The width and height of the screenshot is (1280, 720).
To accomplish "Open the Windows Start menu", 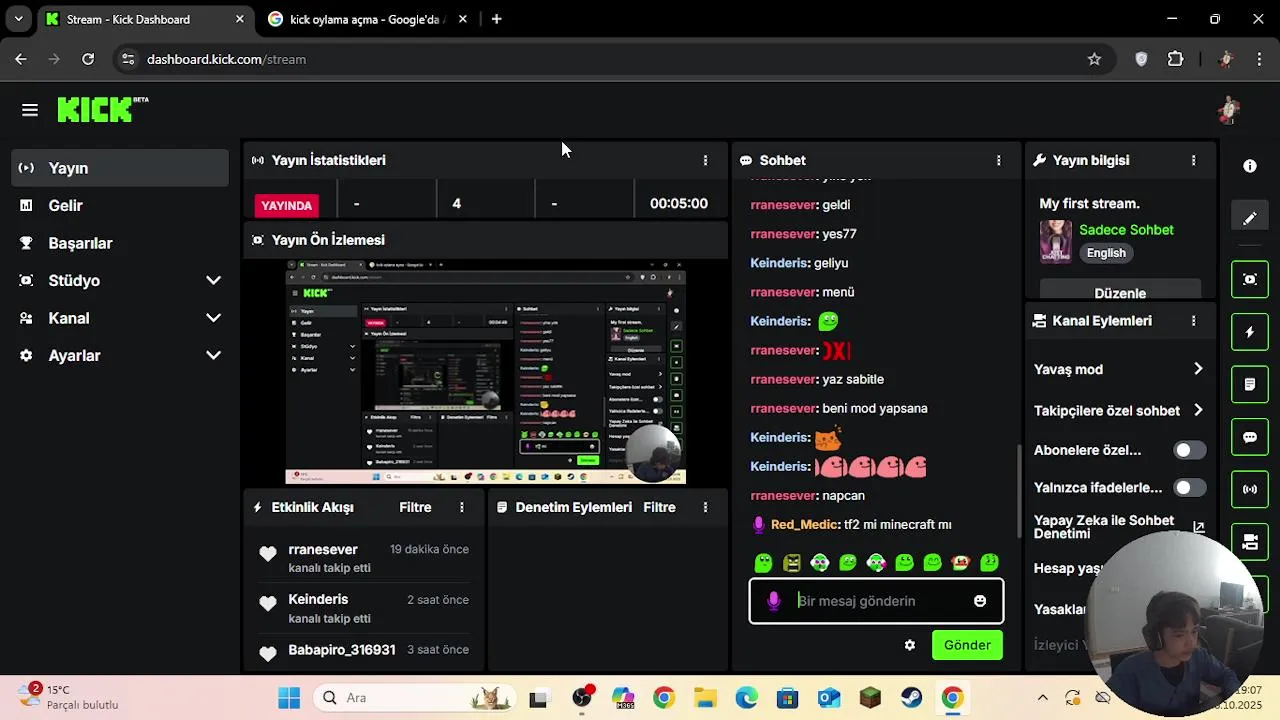I will [289, 698].
